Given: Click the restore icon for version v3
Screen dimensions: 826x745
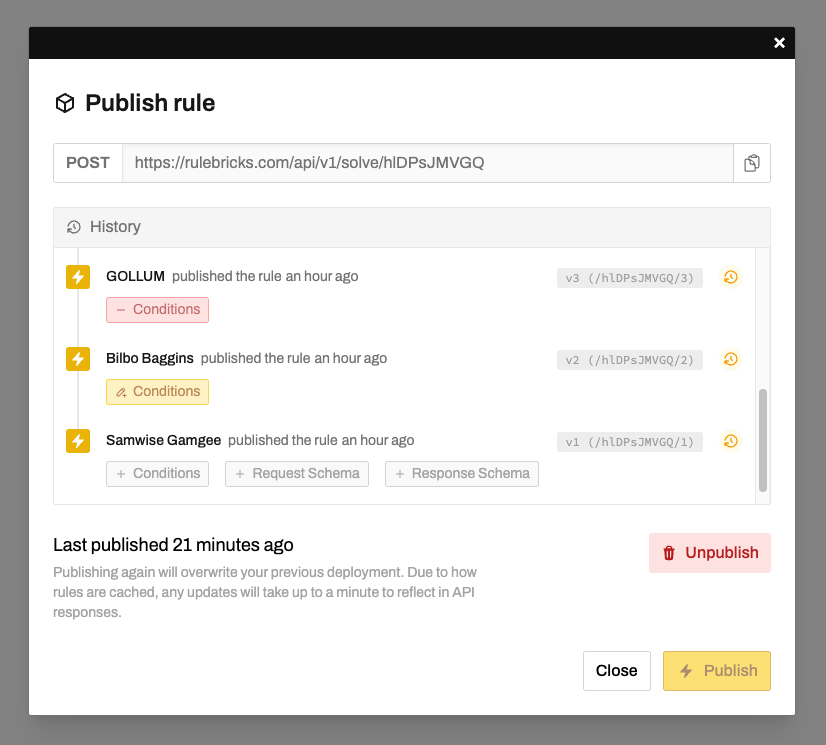Looking at the screenshot, I should tap(730, 277).
